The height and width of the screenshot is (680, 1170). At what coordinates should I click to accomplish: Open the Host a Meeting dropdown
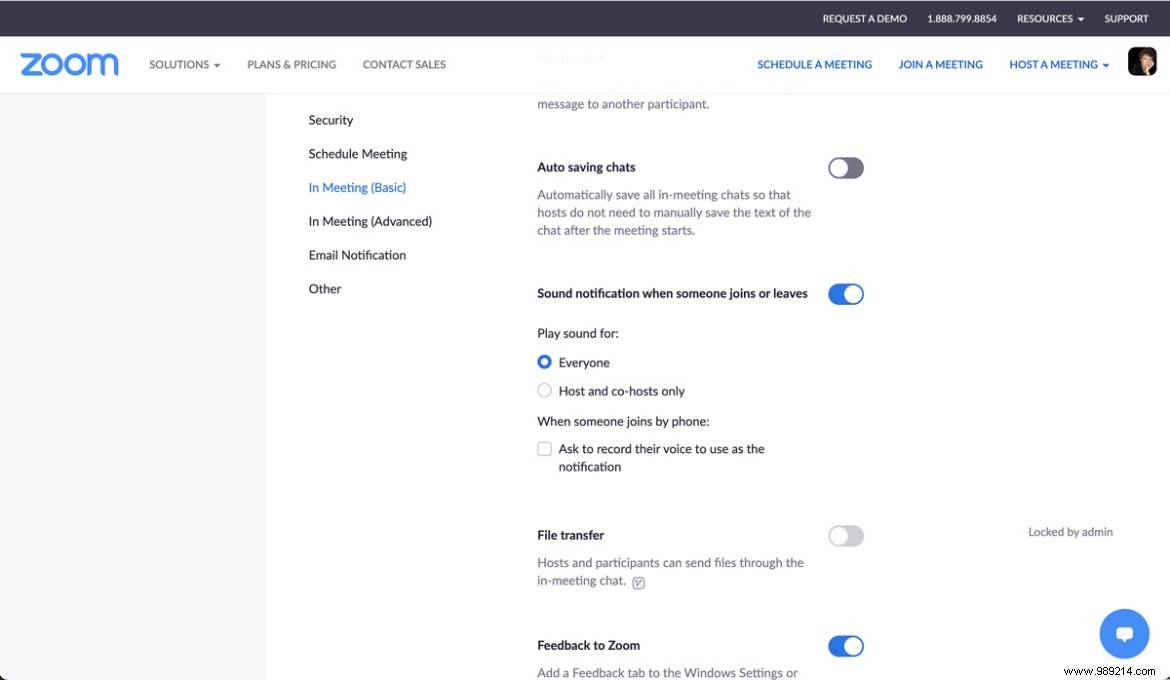[1058, 64]
